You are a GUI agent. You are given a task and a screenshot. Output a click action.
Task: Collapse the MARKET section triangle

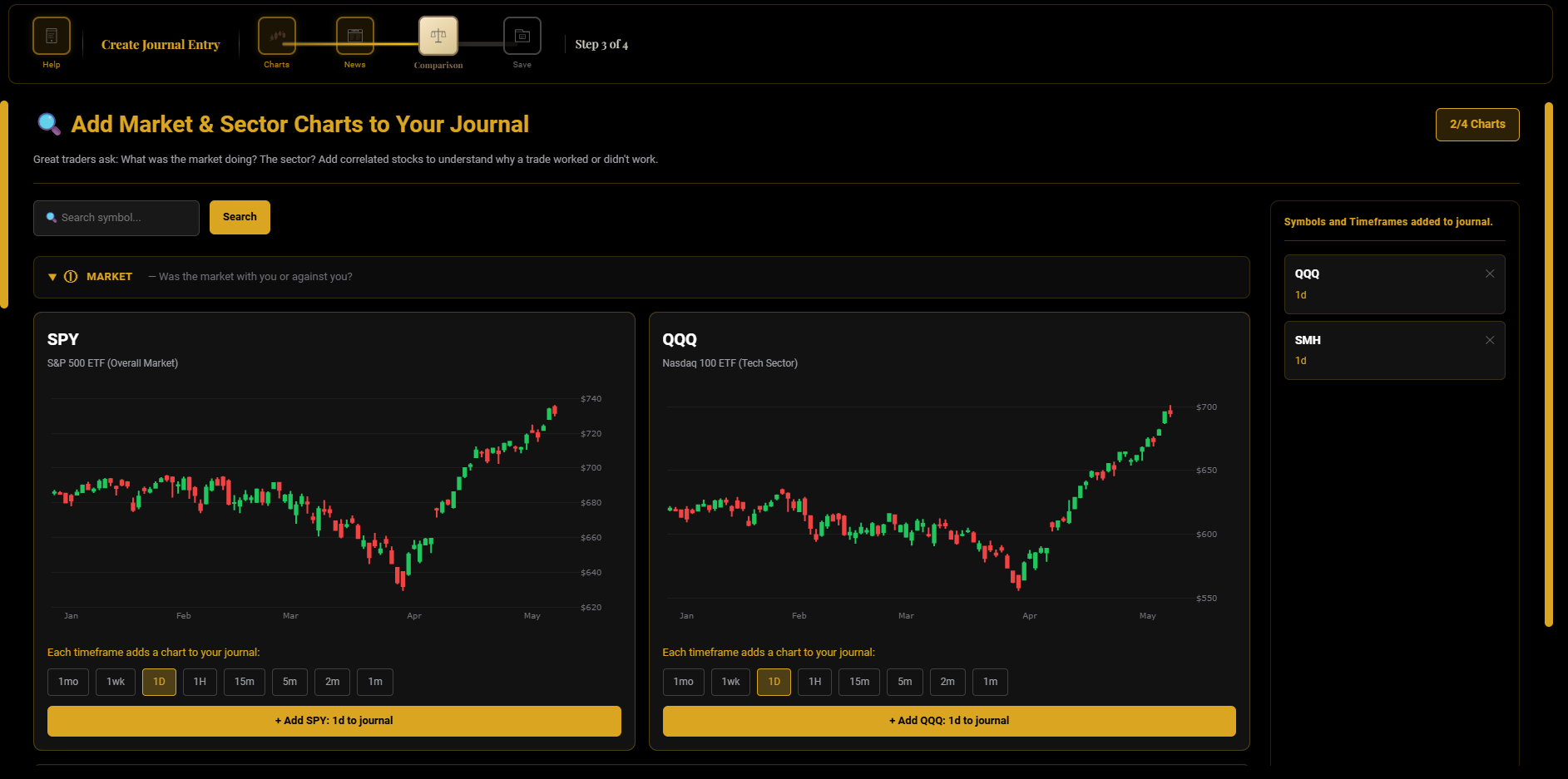pyautogui.click(x=52, y=277)
